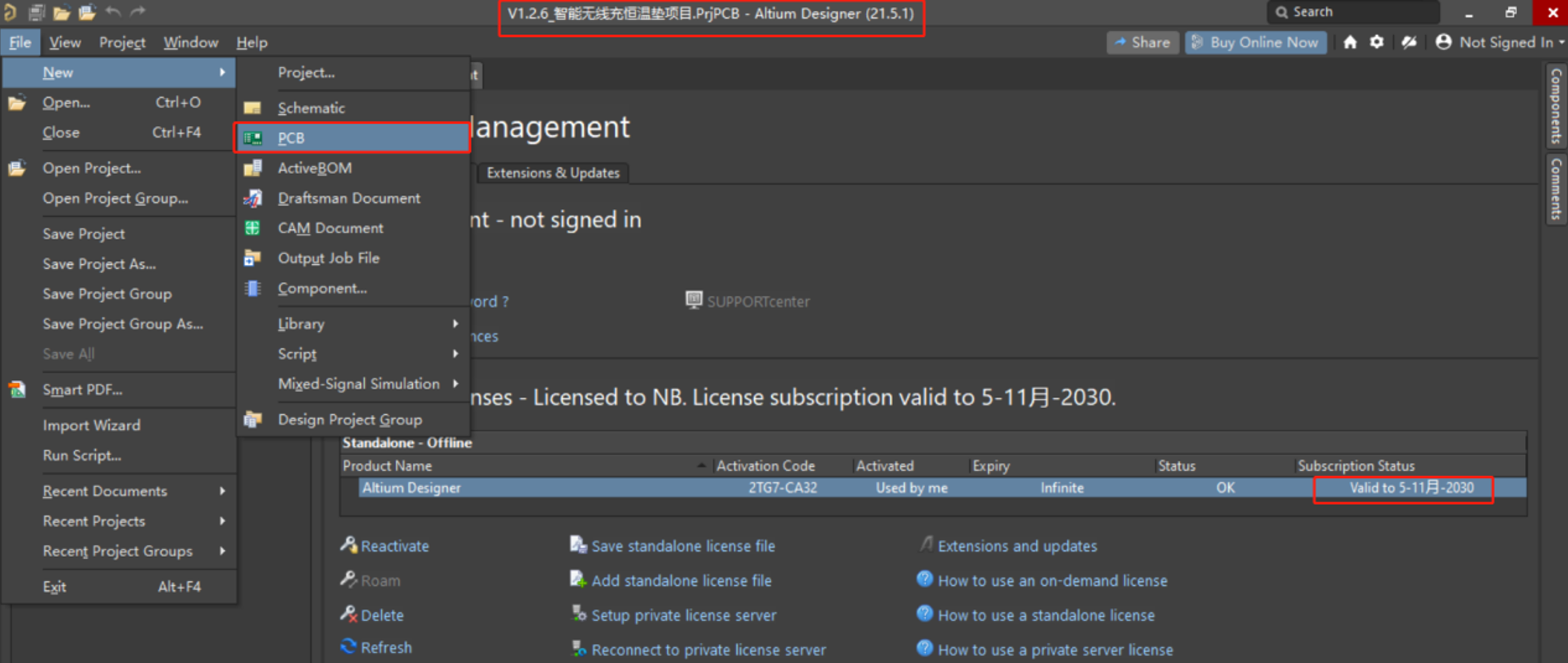Expand Recent Project Groups submenu
This screenshot has width=1568, height=663.
pos(222,551)
